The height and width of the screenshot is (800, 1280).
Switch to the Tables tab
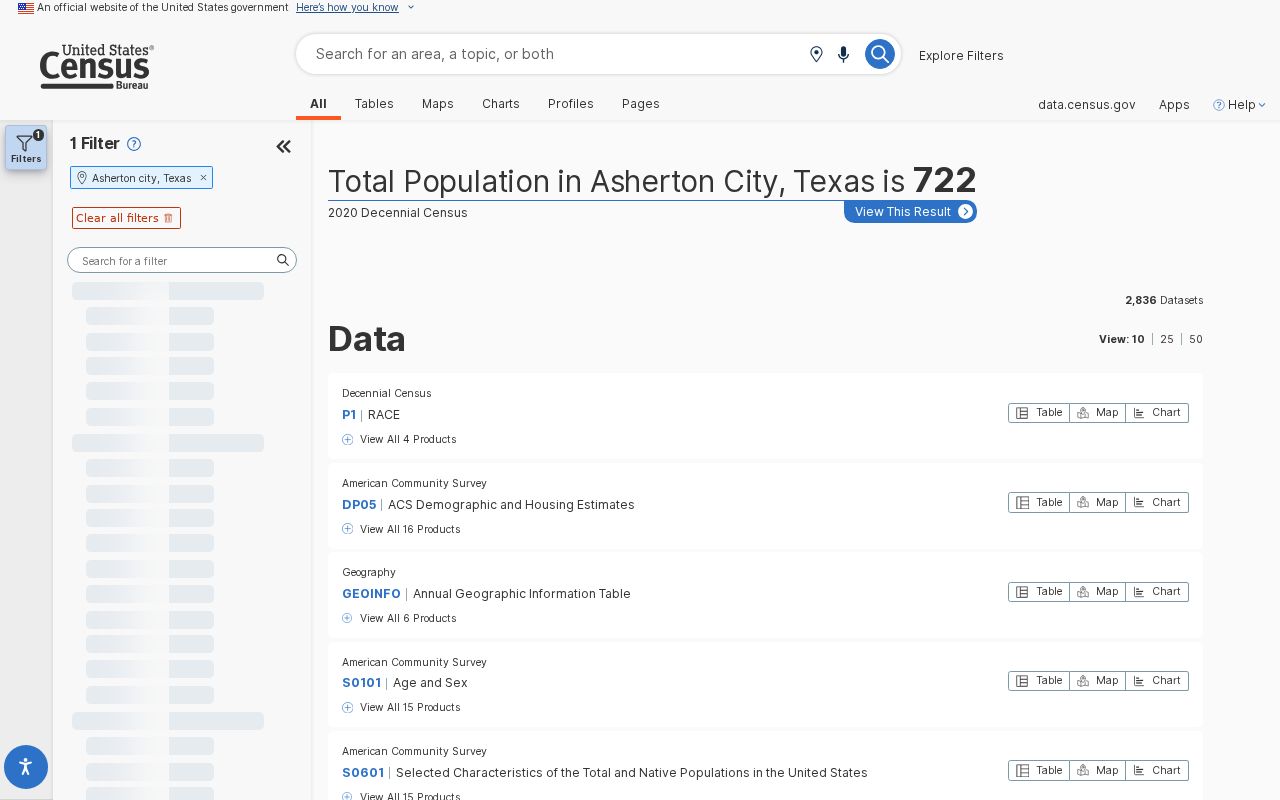(374, 104)
